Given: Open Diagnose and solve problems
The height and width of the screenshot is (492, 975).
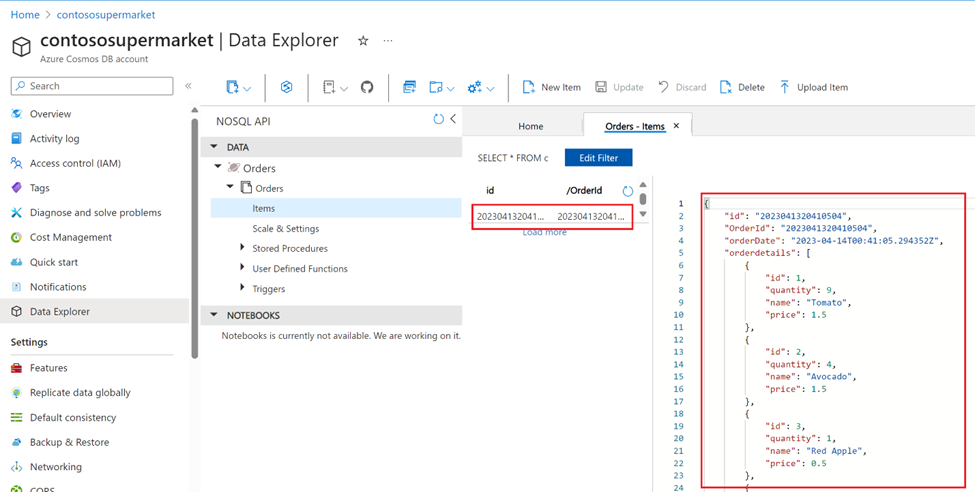Looking at the screenshot, I should click(x=95, y=213).
